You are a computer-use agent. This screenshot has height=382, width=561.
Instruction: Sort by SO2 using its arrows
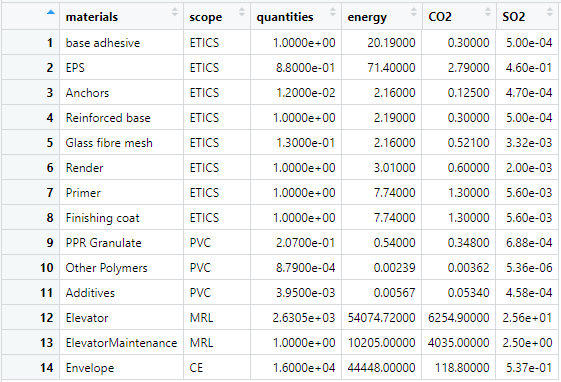(x=550, y=12)
